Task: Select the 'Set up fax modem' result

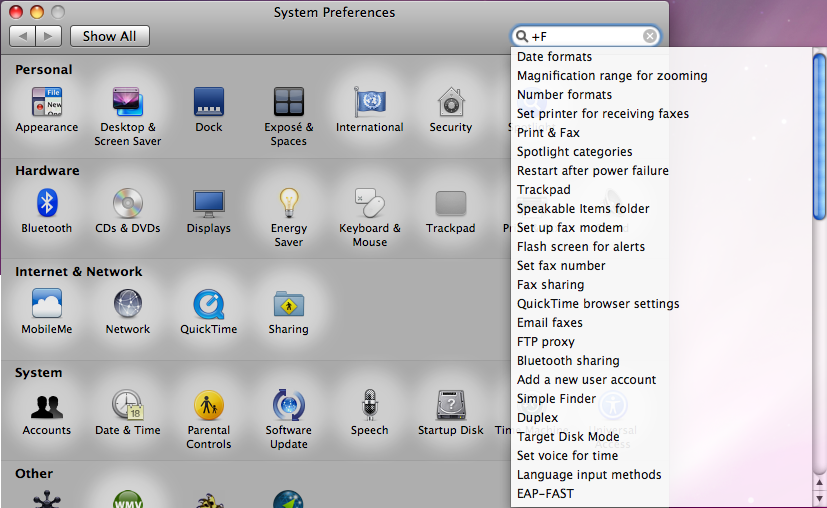Action: click(x=570, y=227)
